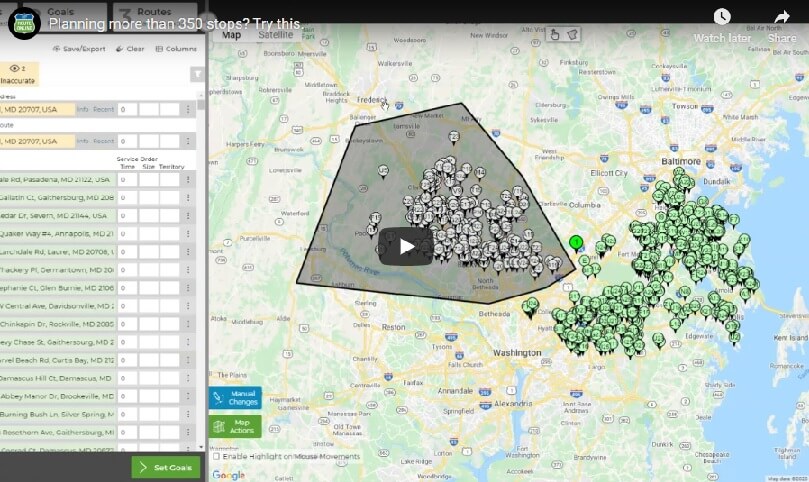Select the Damascus Hill Ct address row
809x482 pixels.
tap(58, 378)
